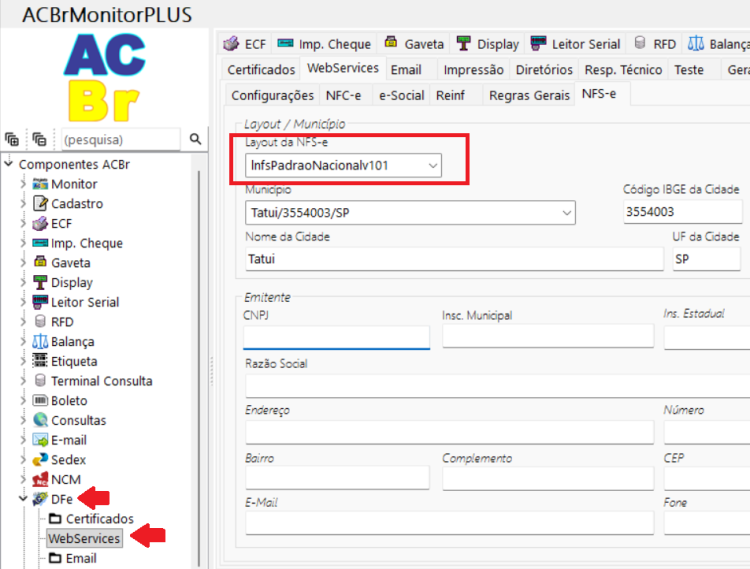Click the E-Mail input field
This screenshot has height=569, width=750.
click(450, 523)
